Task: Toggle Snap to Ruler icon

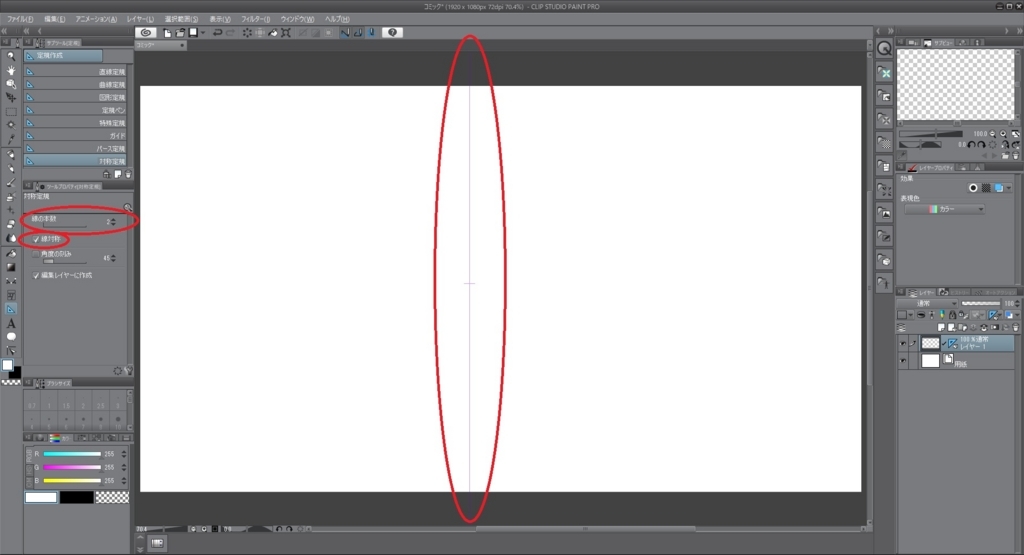Action: tap(345, 33)
